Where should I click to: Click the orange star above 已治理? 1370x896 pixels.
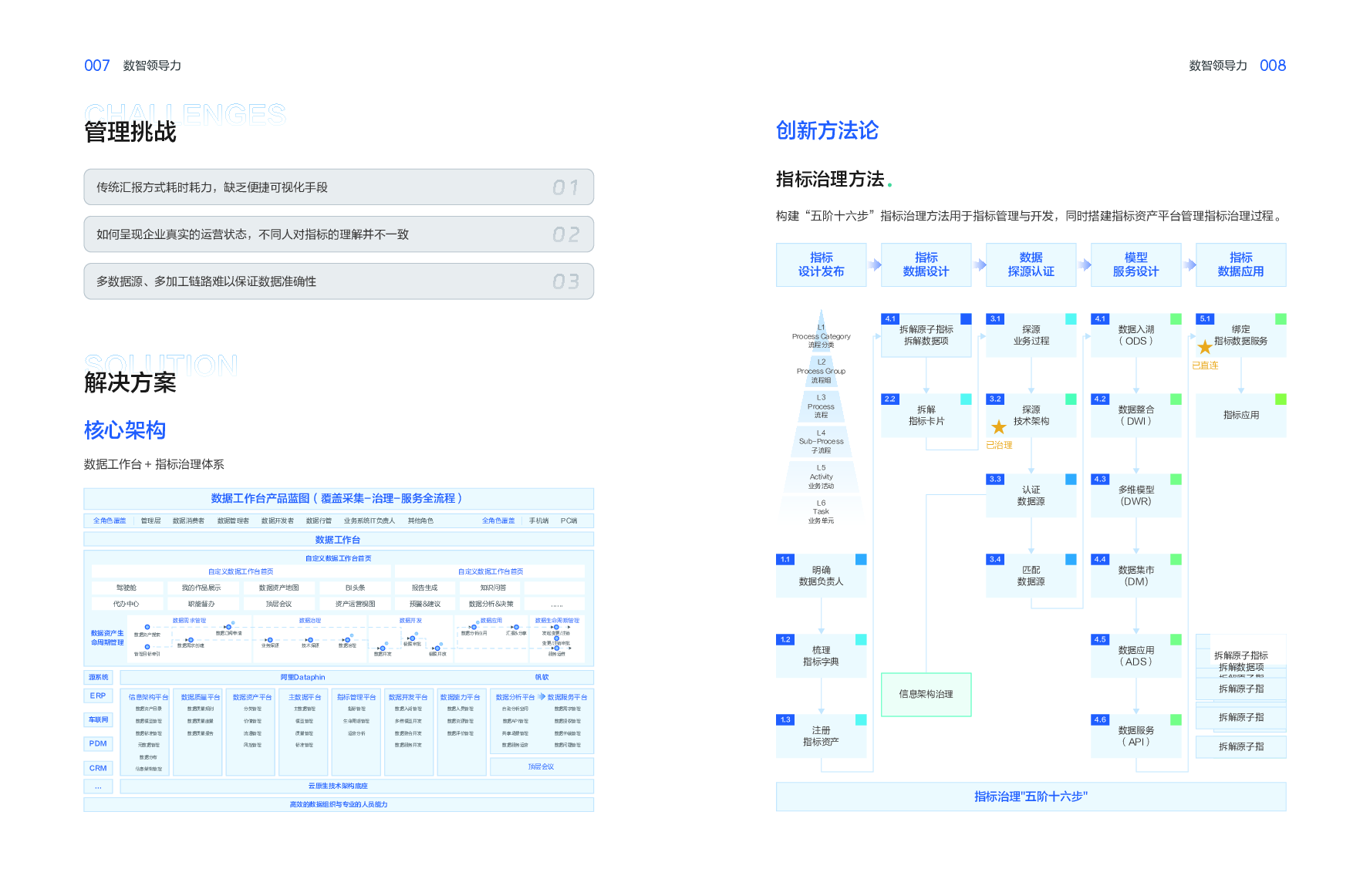(998, 427)
